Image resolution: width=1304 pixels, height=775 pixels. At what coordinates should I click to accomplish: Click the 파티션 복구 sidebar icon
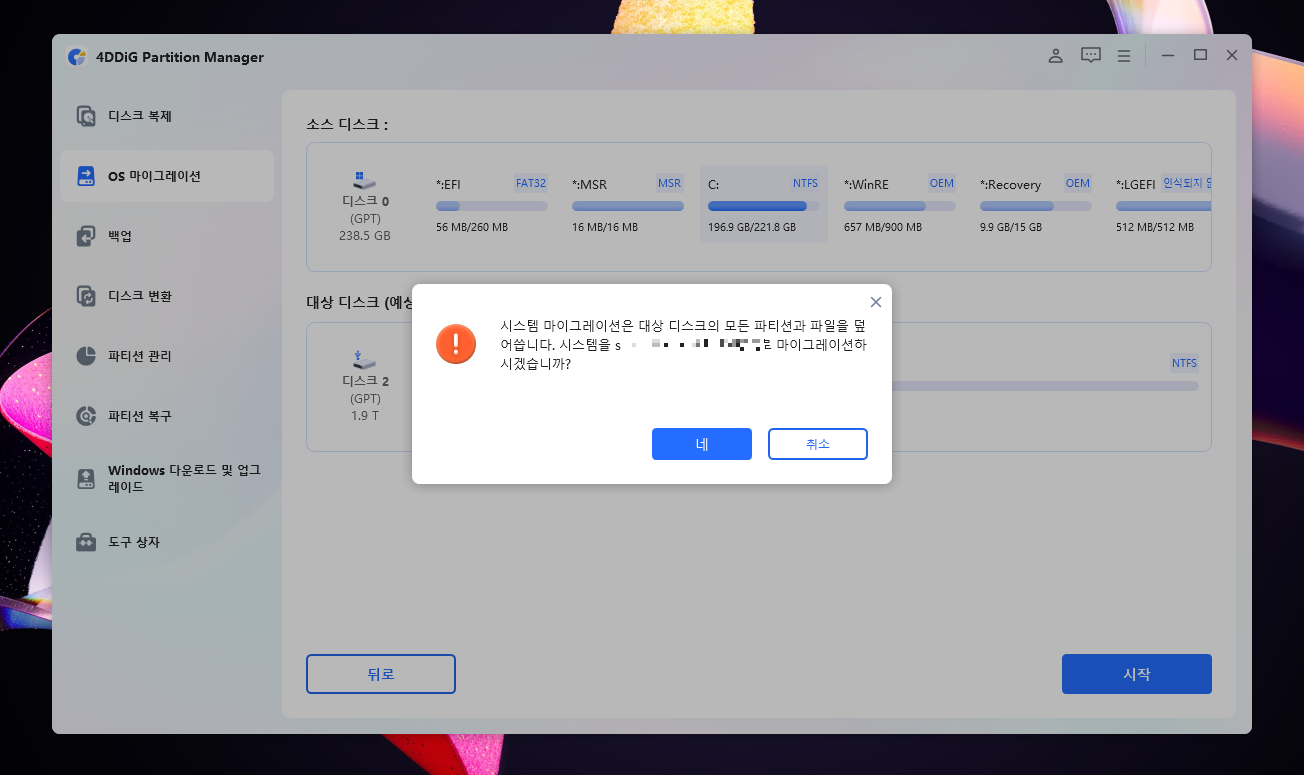[87, 416]
